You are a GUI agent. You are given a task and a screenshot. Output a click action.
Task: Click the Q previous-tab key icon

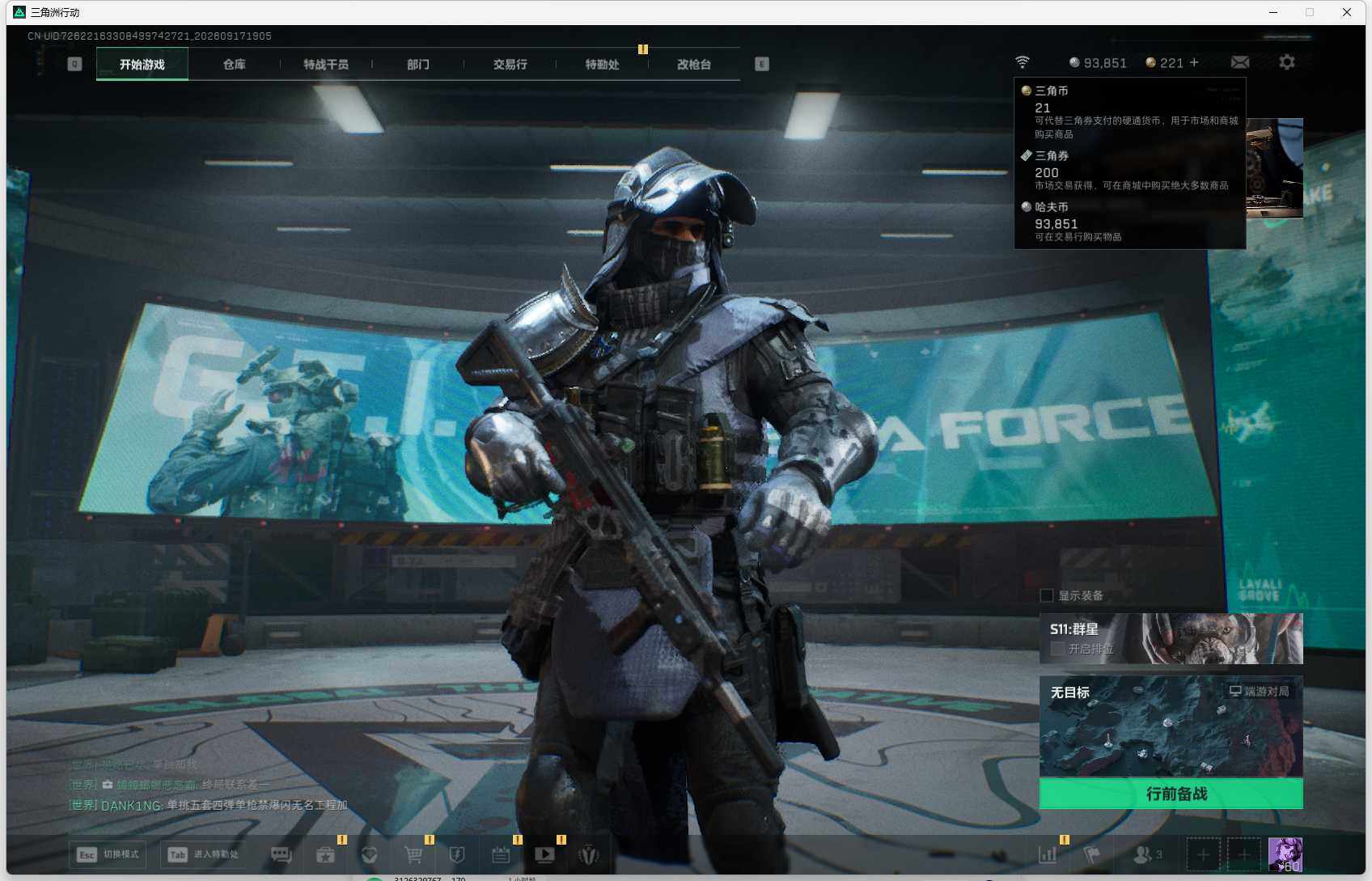74,64
